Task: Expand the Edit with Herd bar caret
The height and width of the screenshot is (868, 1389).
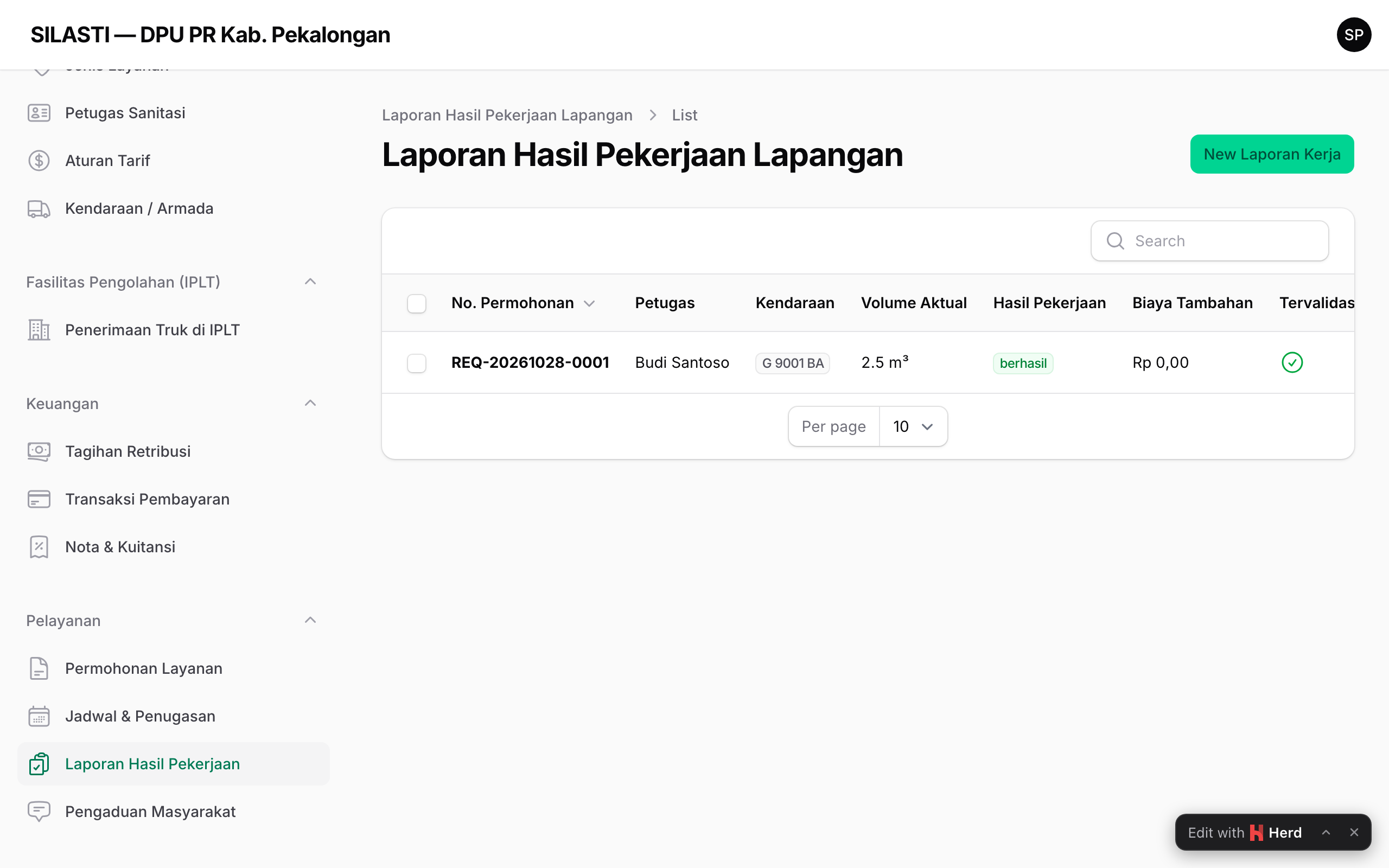Action: click(x=1326, y=832)
